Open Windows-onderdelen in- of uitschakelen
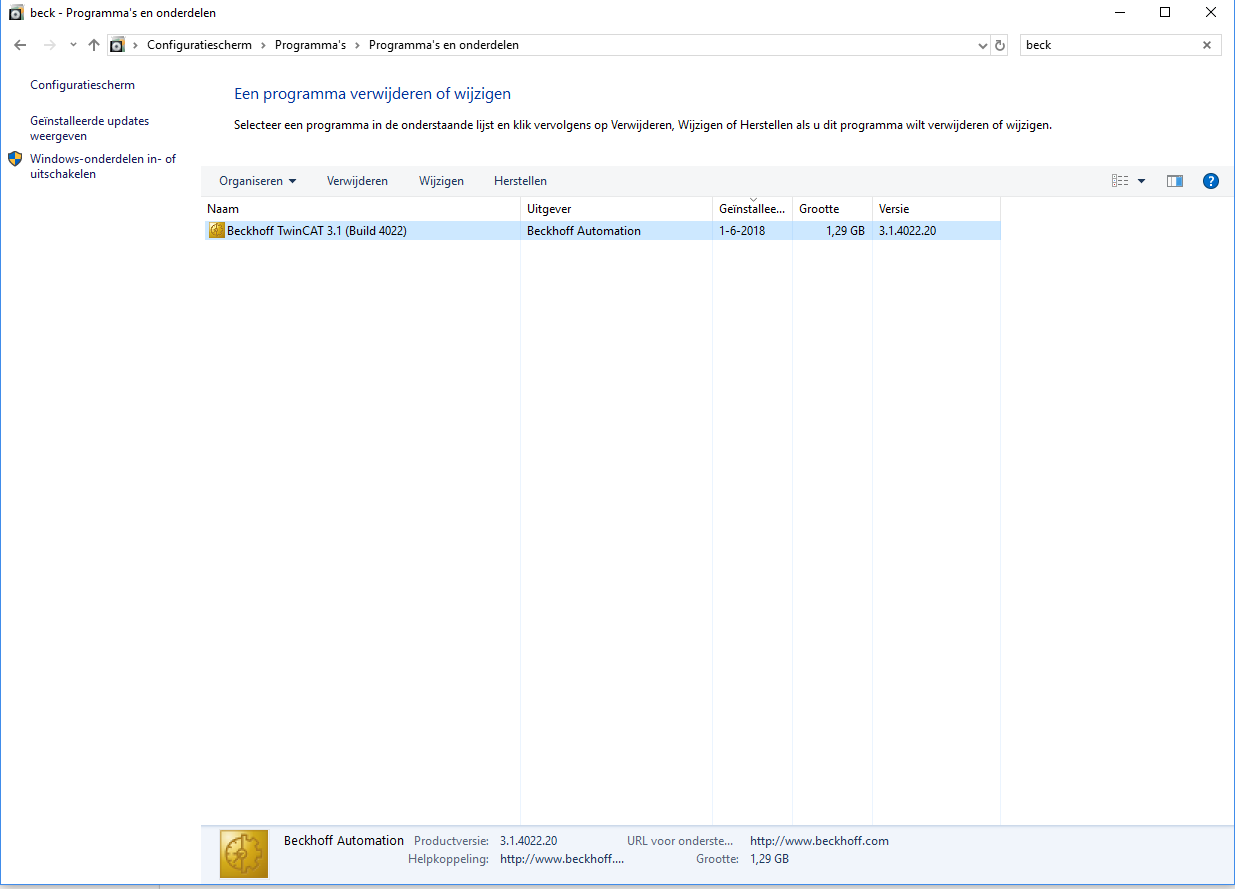 coord(103,166)
